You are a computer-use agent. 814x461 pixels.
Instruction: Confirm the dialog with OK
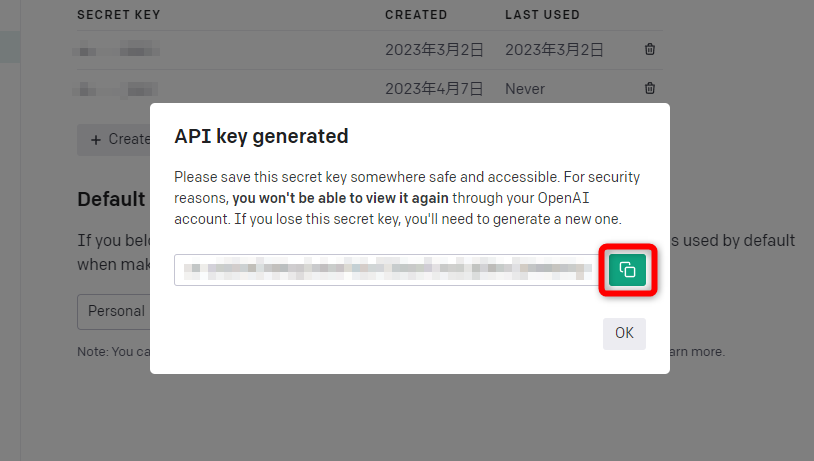[x=624, y=333]
